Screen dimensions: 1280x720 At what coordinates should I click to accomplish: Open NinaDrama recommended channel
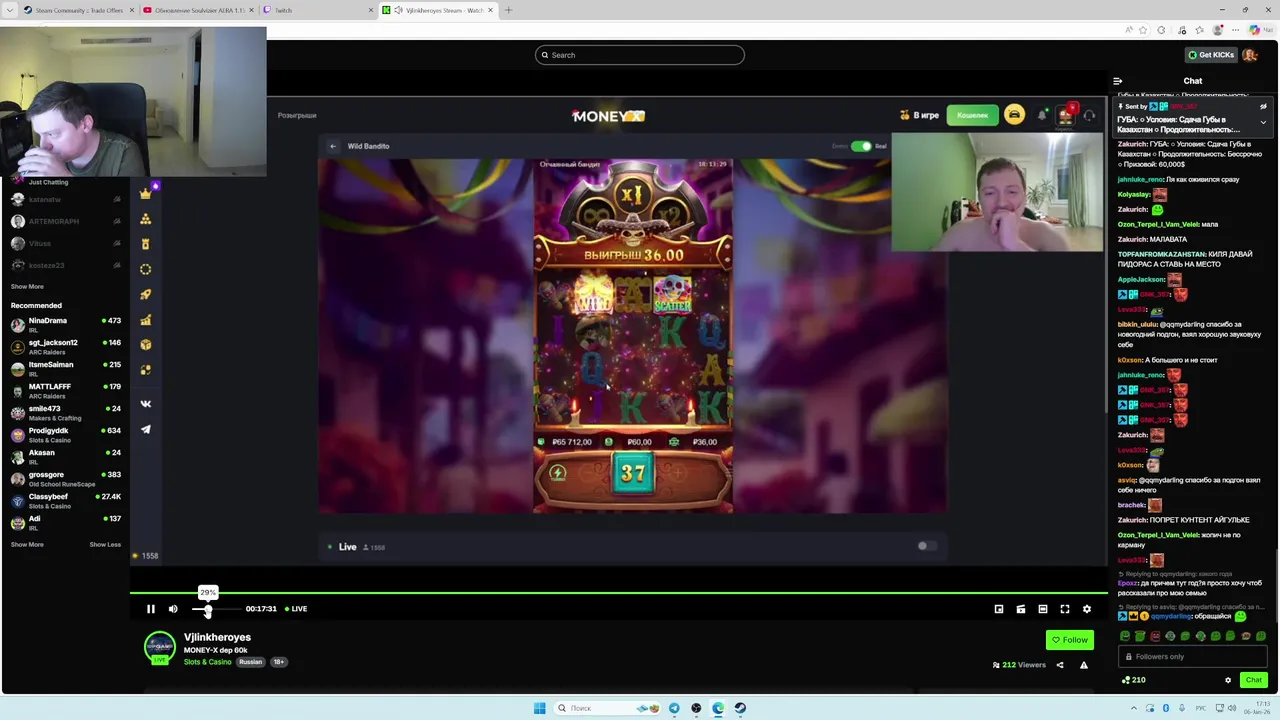coord(65,324)
